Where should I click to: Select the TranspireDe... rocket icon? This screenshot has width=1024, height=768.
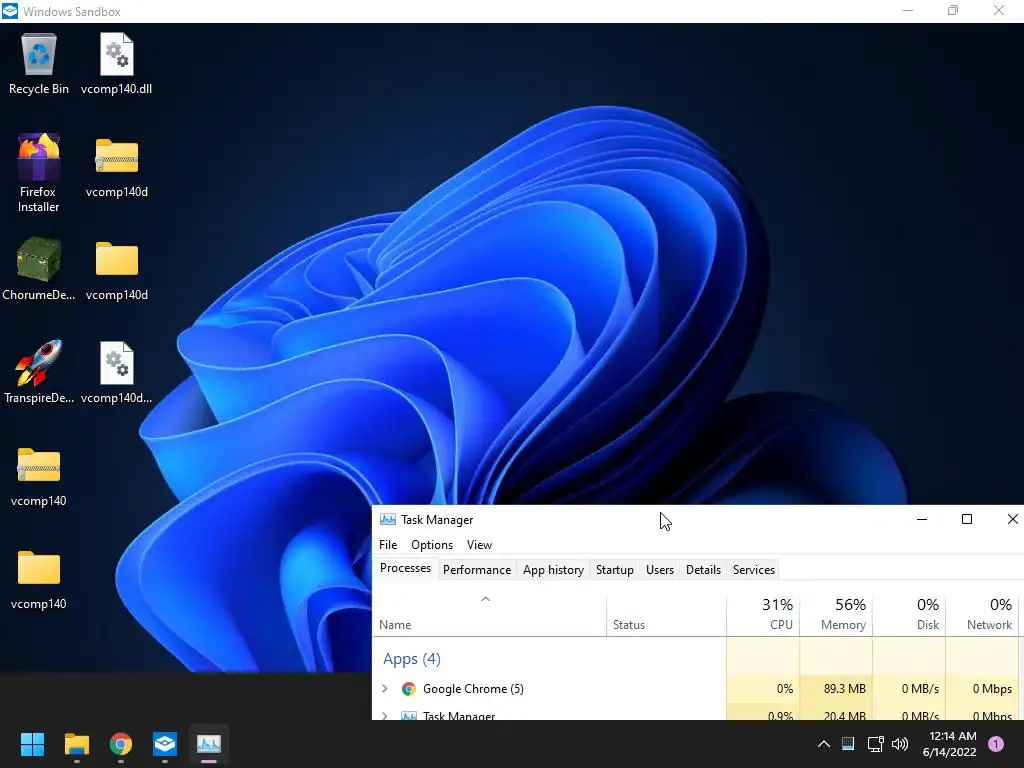[39, 372]
